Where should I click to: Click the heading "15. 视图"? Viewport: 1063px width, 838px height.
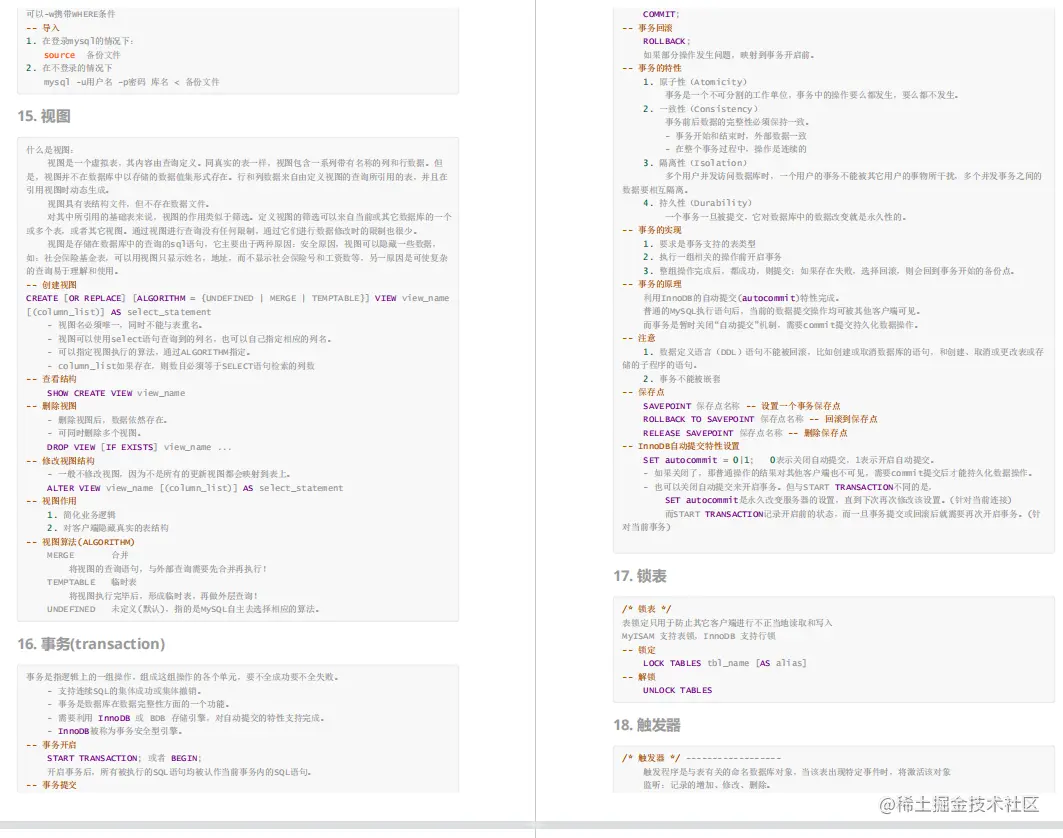[44, 116]
